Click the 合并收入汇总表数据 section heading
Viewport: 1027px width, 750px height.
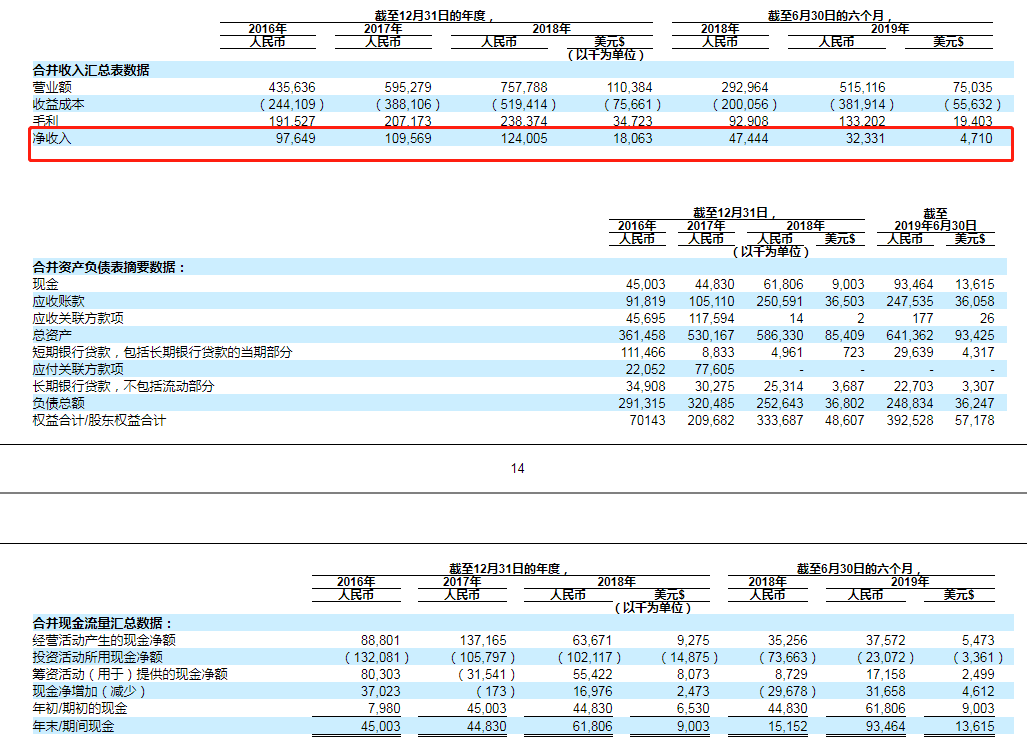90,70
